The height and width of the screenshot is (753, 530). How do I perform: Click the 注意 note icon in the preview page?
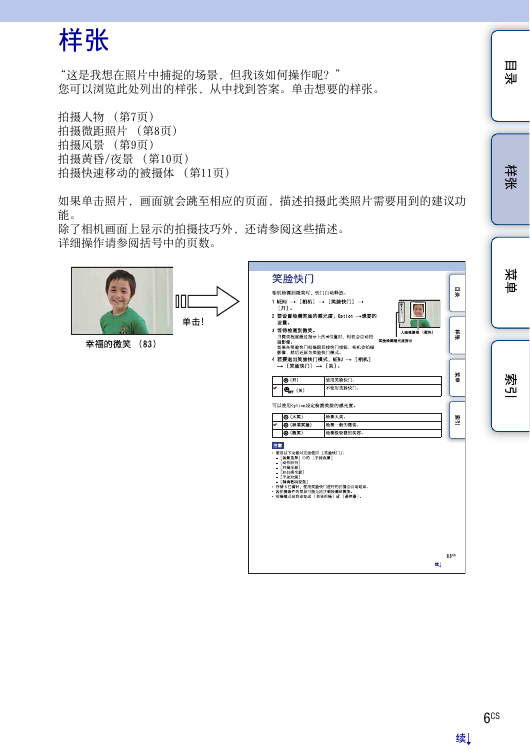(x=278, y=446)
